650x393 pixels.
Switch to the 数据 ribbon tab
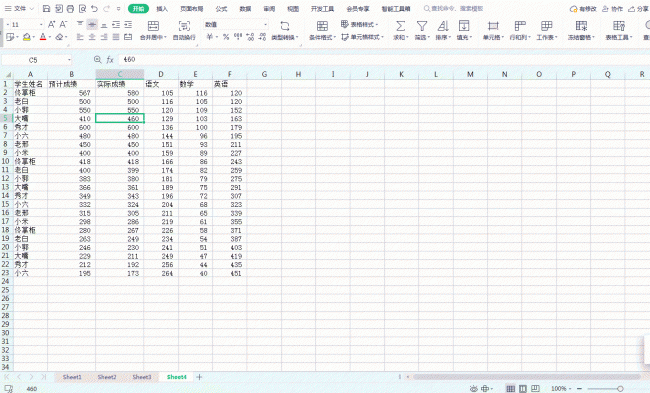245,9
